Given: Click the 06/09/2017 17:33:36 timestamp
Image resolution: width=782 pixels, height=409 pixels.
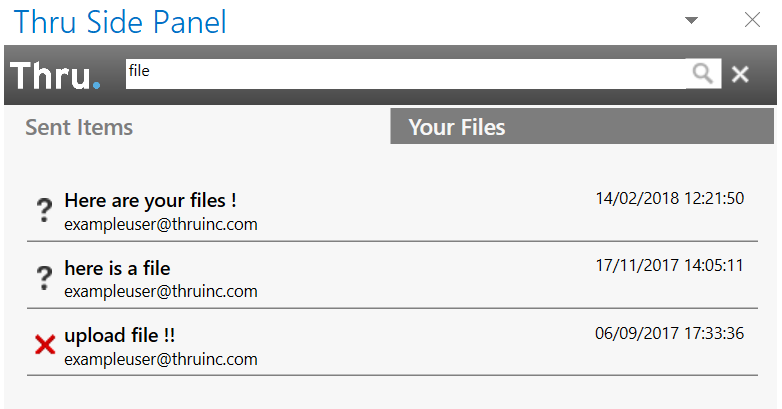Looking at the screenshot, I should click(x=670, y=333).
